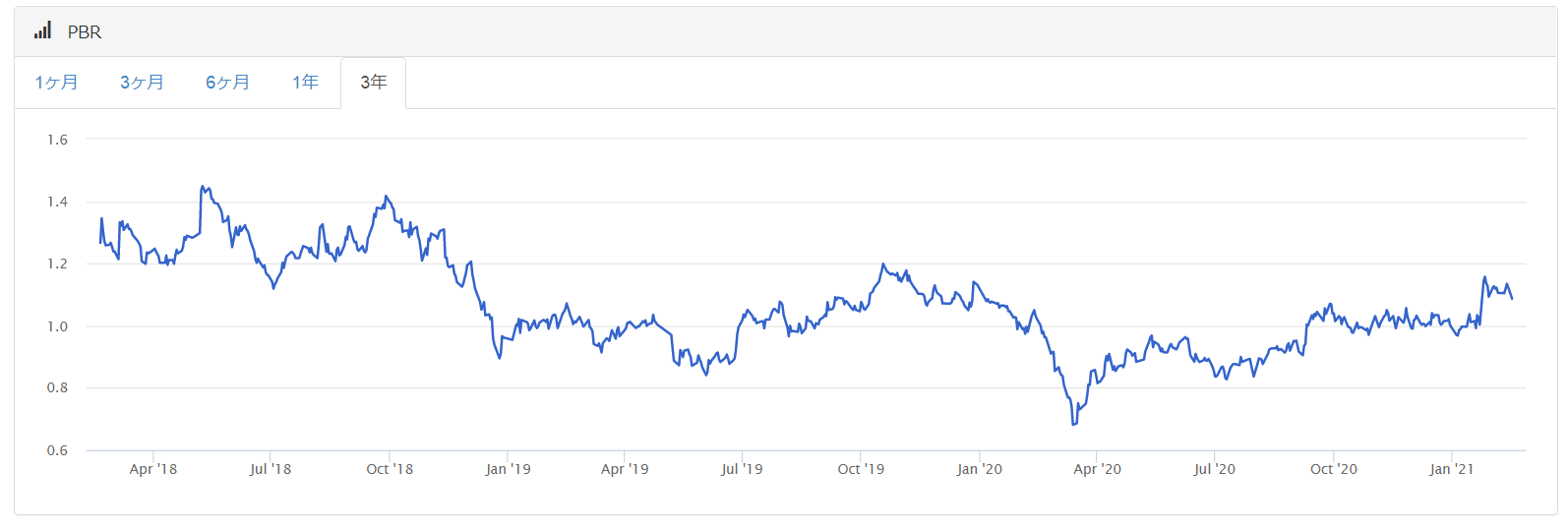Click the Jan '21 axis label
Viewport: 1568px width, 529px height.
coord(1451,469)
